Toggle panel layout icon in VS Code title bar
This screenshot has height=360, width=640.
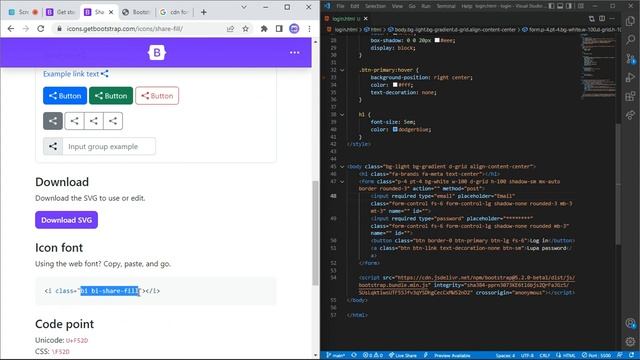pos(560,6)
